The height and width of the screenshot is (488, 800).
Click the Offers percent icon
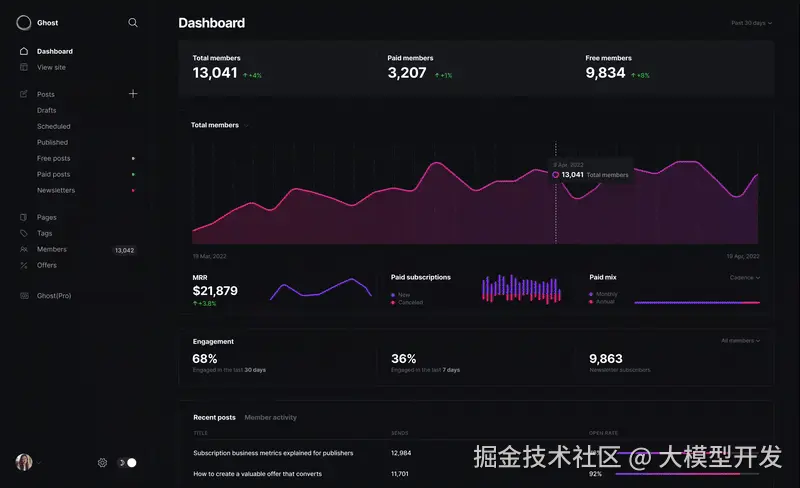tap(23, 265)
